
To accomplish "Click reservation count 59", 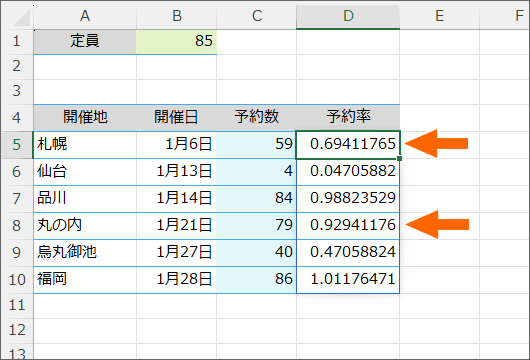I will coord(257,145).
